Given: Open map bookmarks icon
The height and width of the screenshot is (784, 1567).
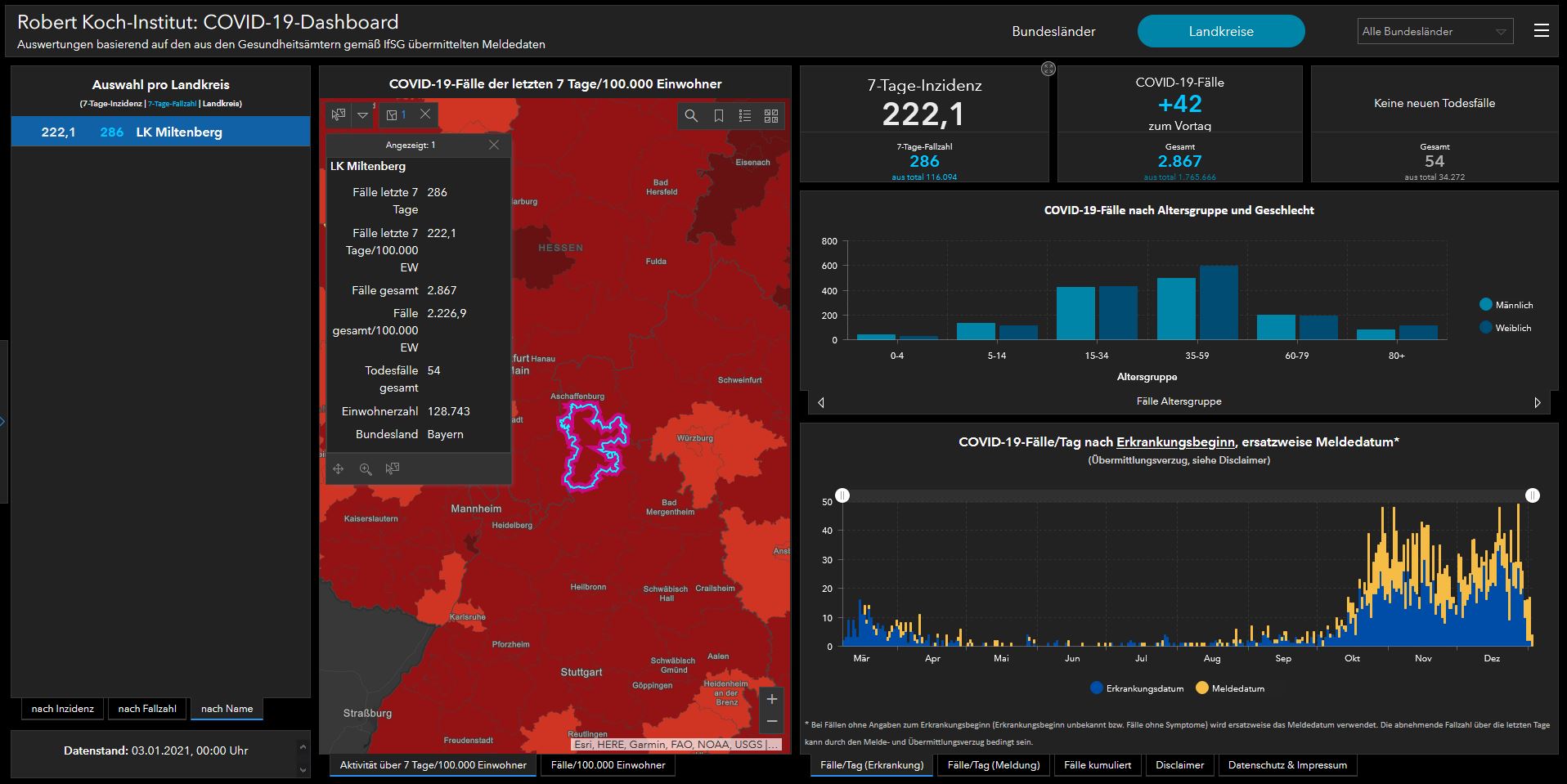Looking at the screenshot, I should tap(718, 116).
